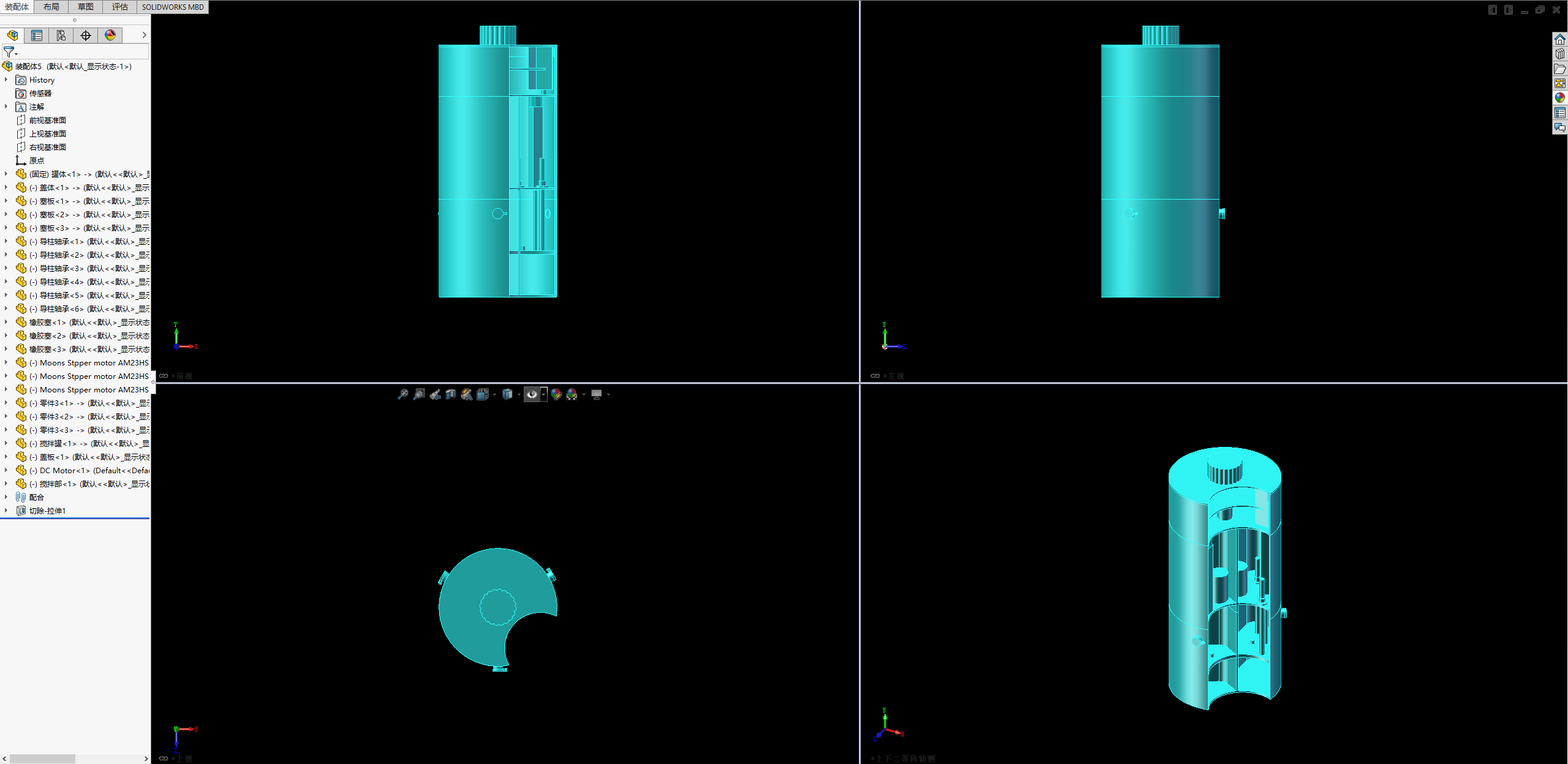Viewport: 1568px width, 764px height.
Task: Click the feature tree horizontal scrollbar
Action: [x=43, y=758]
